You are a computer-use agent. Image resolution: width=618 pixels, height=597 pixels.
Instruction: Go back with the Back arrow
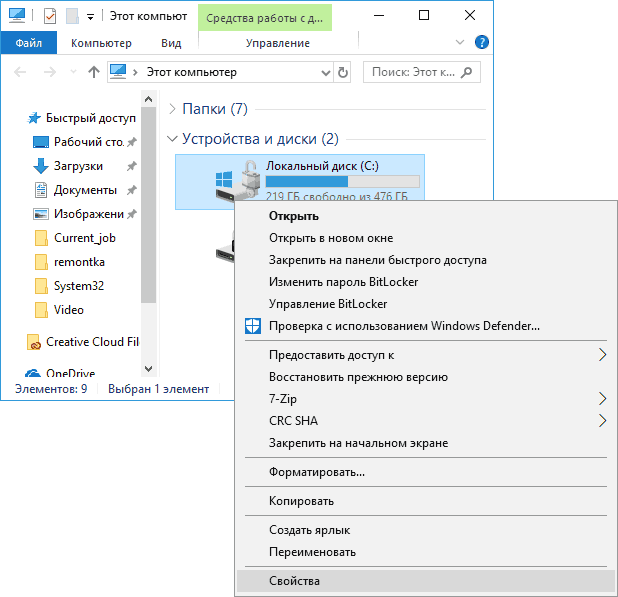(x=20, y=72)
